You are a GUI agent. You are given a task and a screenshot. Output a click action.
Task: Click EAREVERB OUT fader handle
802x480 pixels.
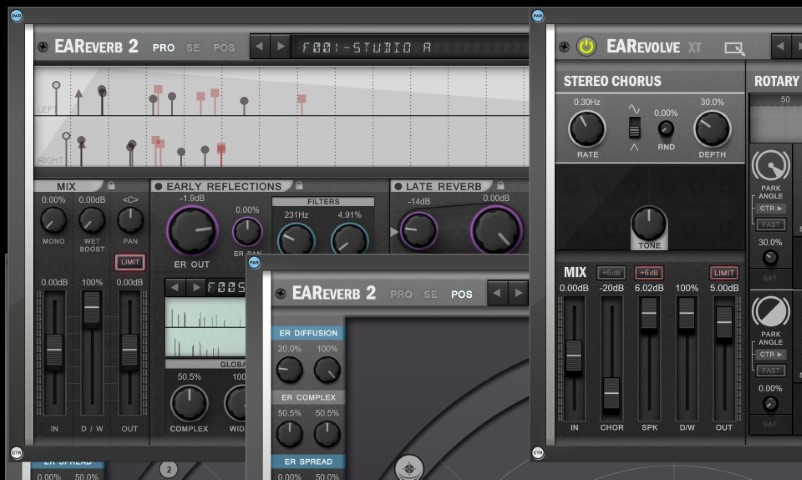coord(129,351)
